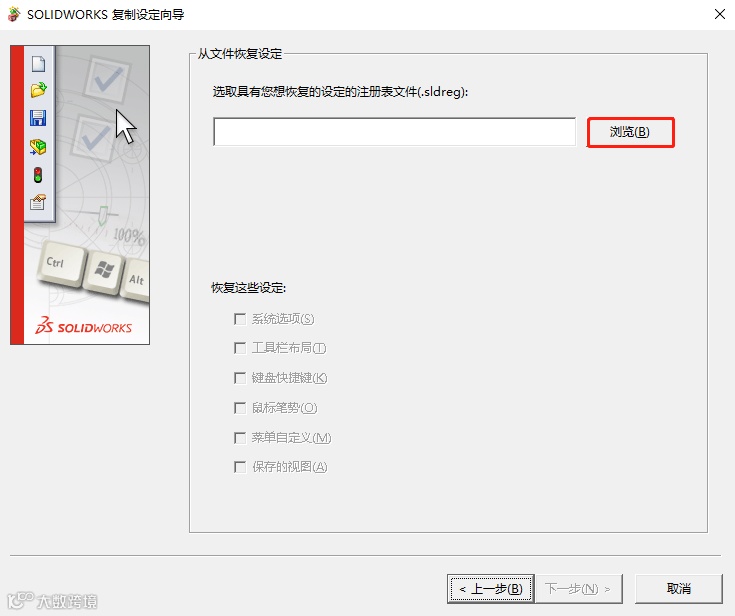This screenshot has height=616, width=735.
Task: Cancel the wizard with 取消
Action: (678, 588)
